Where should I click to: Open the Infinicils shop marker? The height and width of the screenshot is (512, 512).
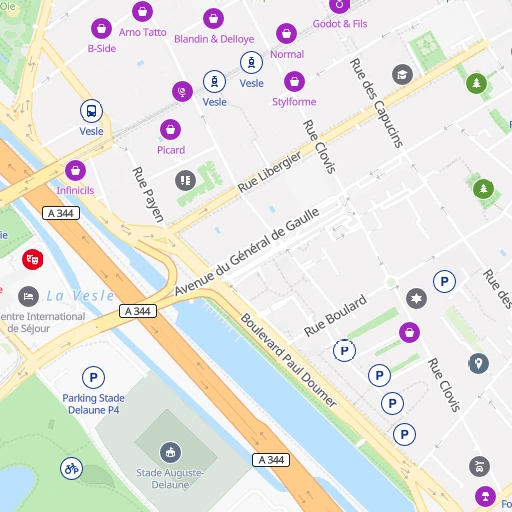tap(75, 171)
